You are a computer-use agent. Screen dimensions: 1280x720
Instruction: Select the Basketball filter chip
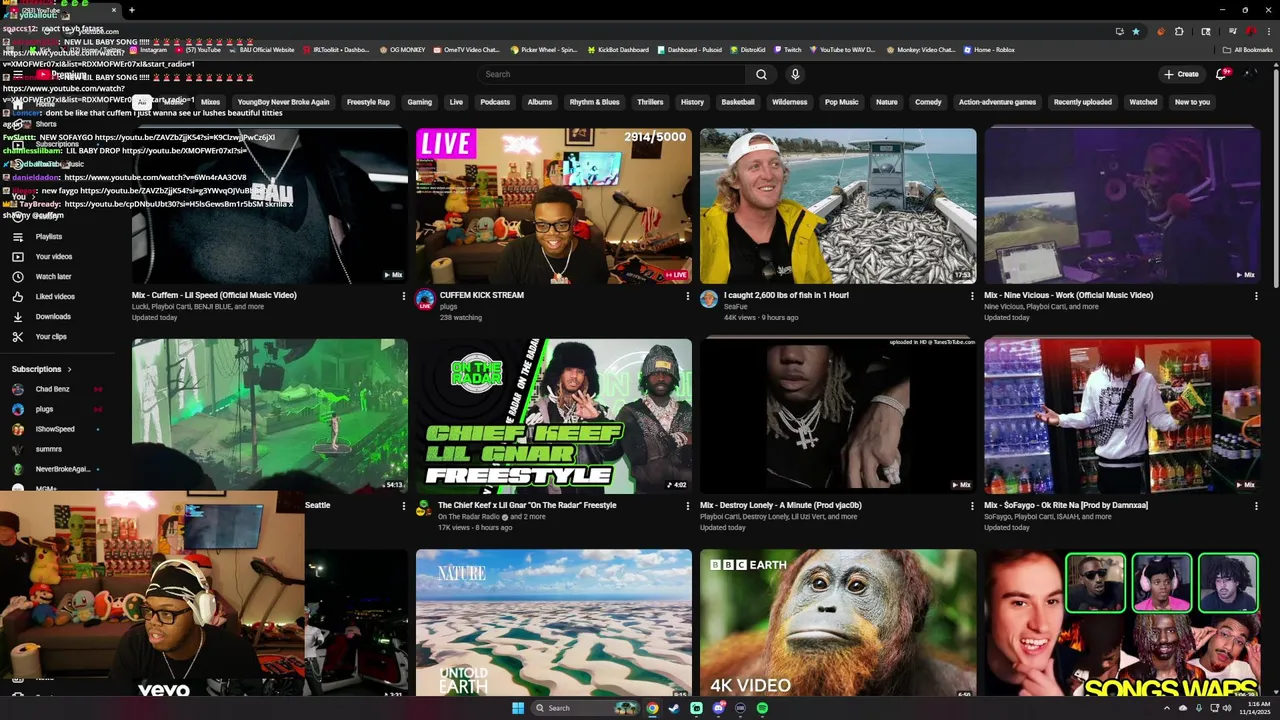[x=738, y=102]
